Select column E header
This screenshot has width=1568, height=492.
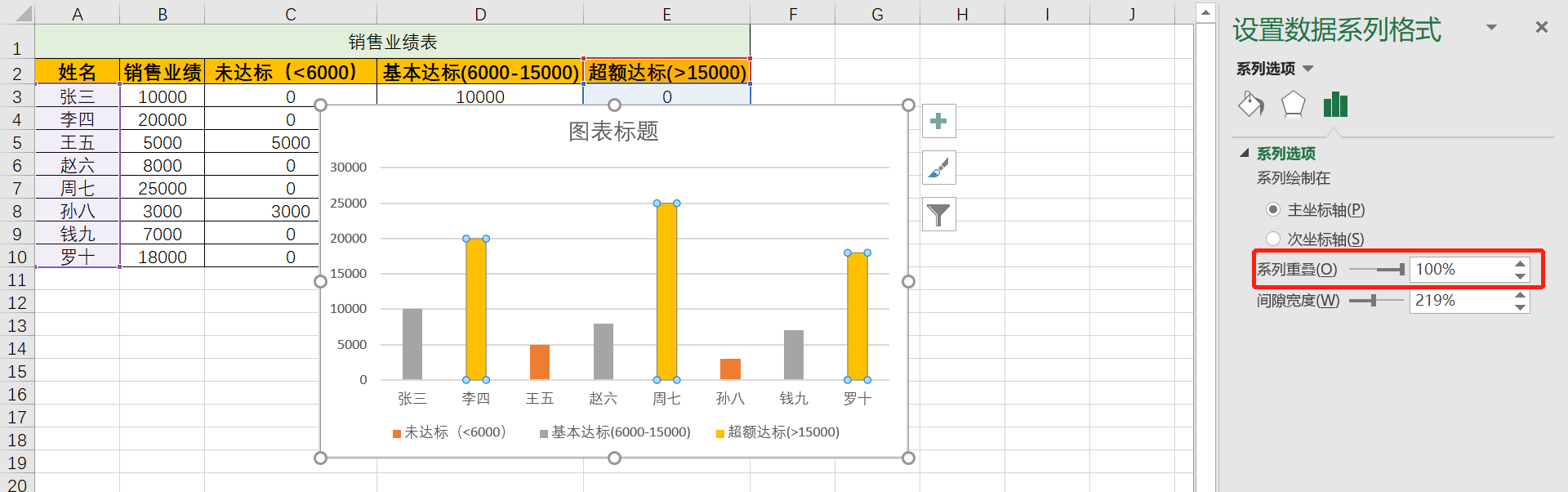tap(667, 14)
